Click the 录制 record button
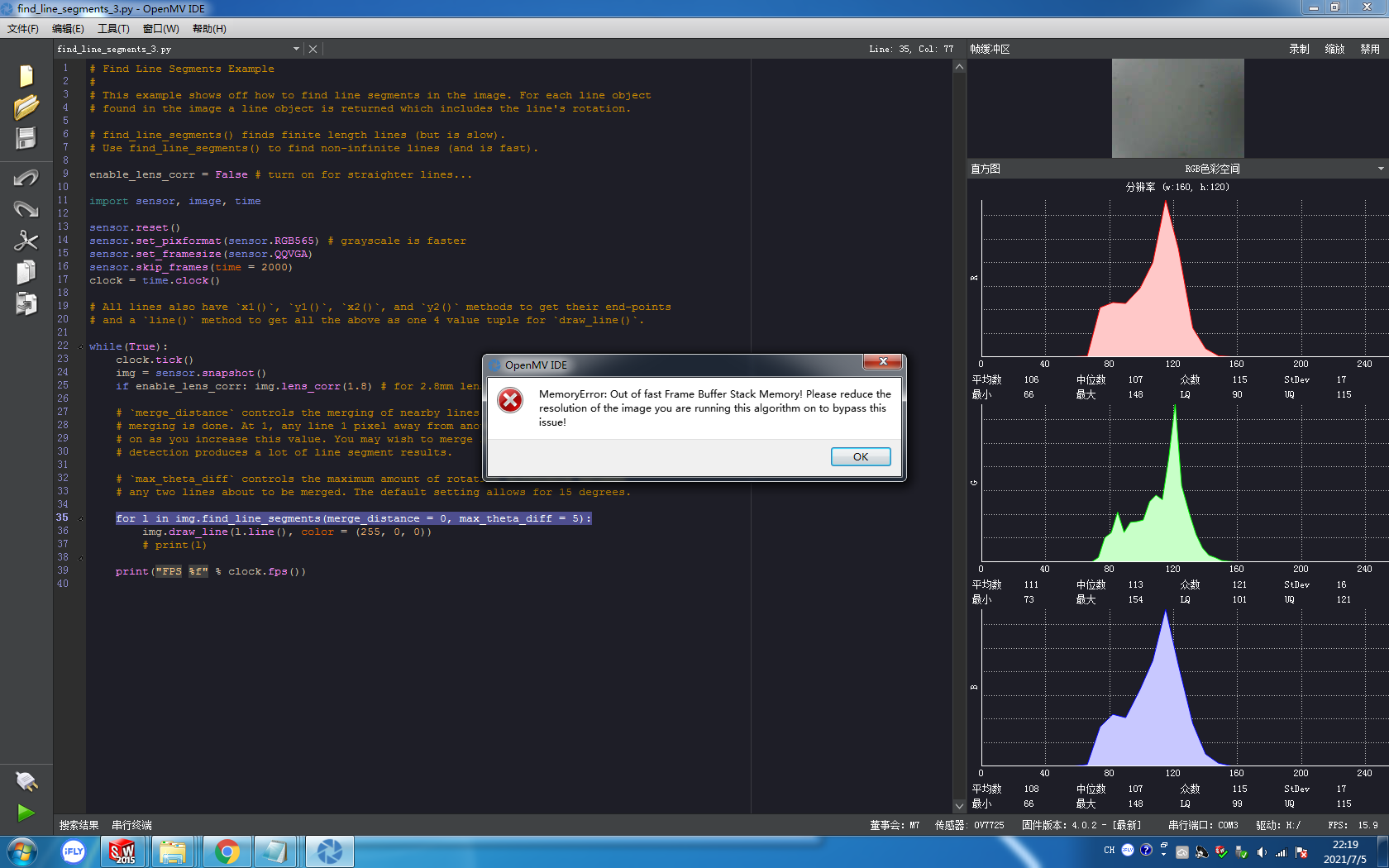This screenshot has height=868, width=1389. tap(1299, 50)
